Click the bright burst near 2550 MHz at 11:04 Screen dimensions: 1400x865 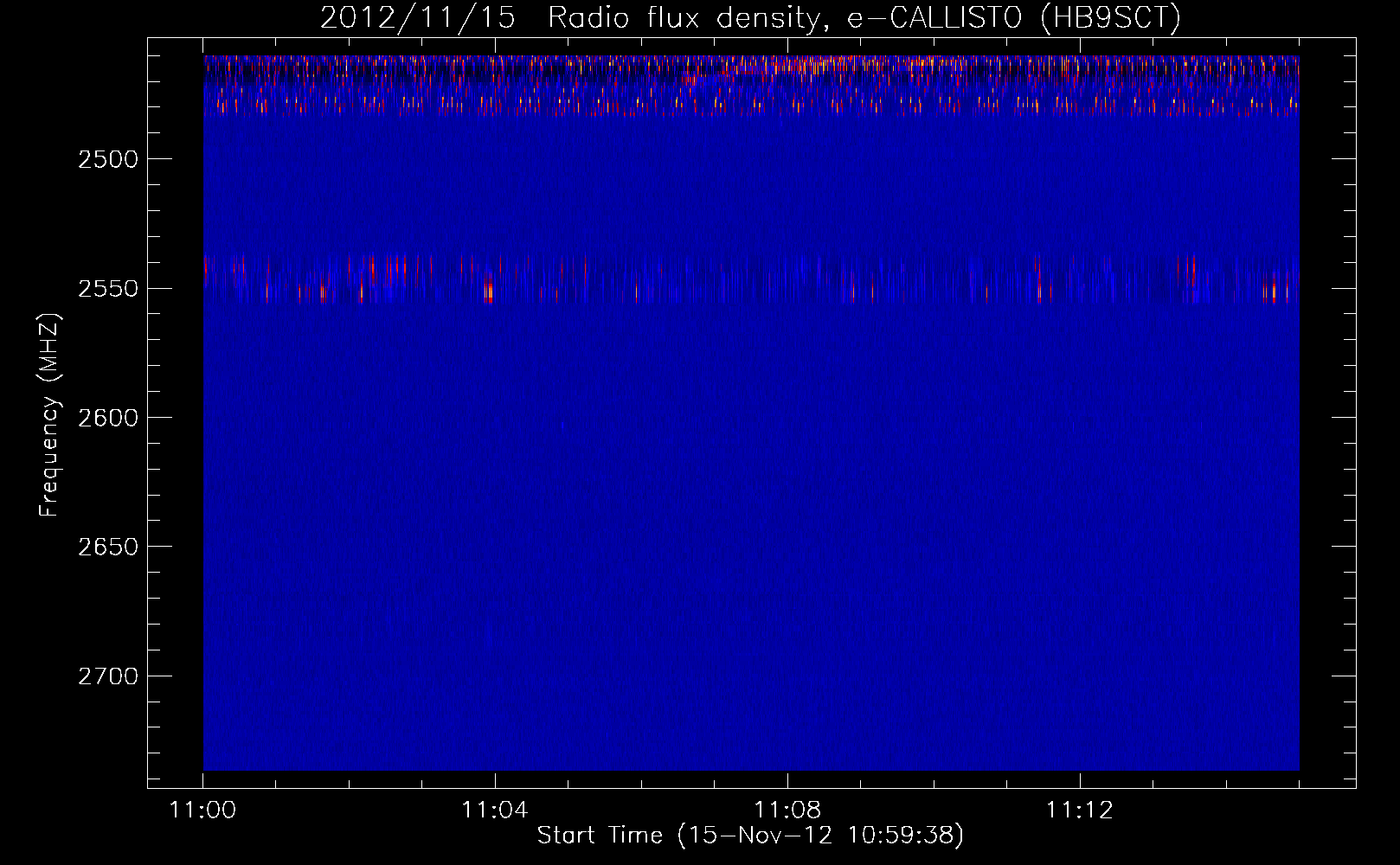tap(488, 288)
